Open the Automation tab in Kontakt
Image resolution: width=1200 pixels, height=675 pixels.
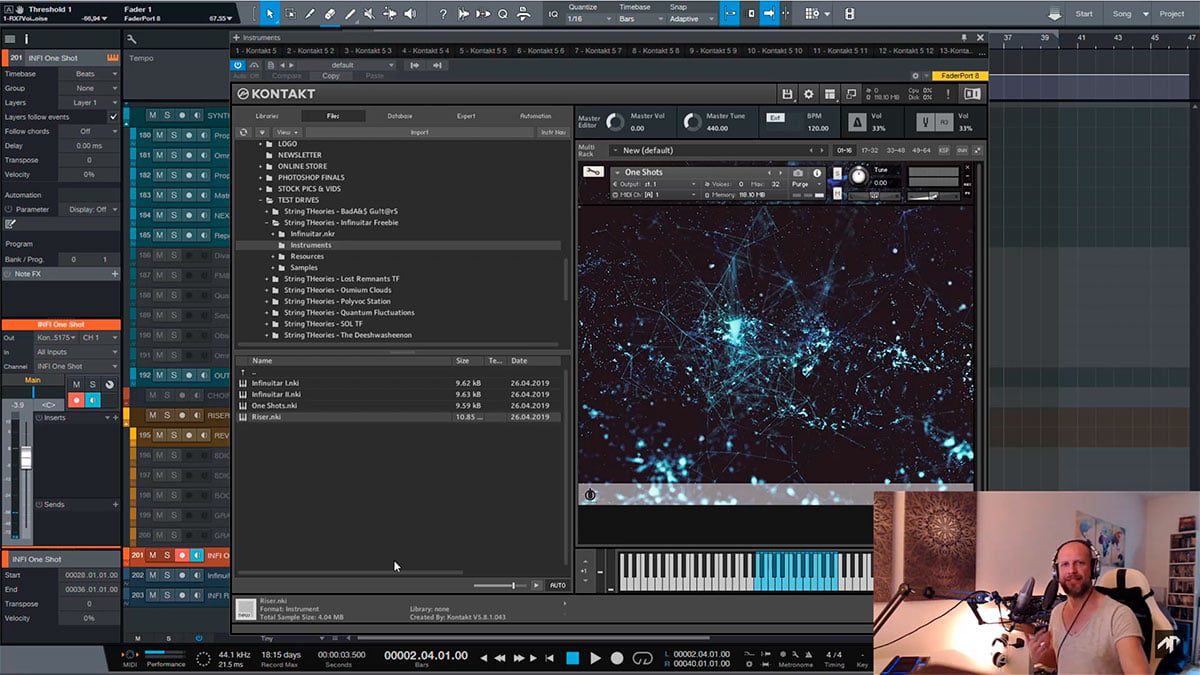(535, 116)
